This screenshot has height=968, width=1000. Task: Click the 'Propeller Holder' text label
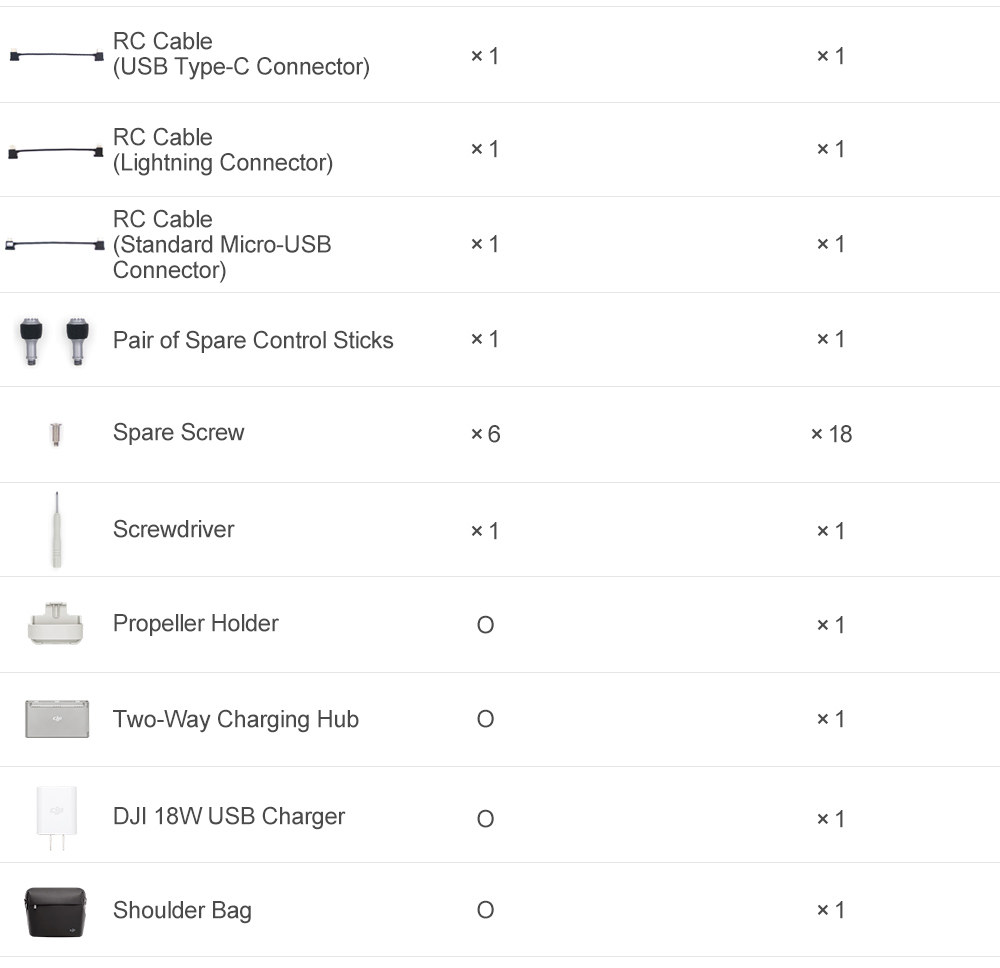195,624
